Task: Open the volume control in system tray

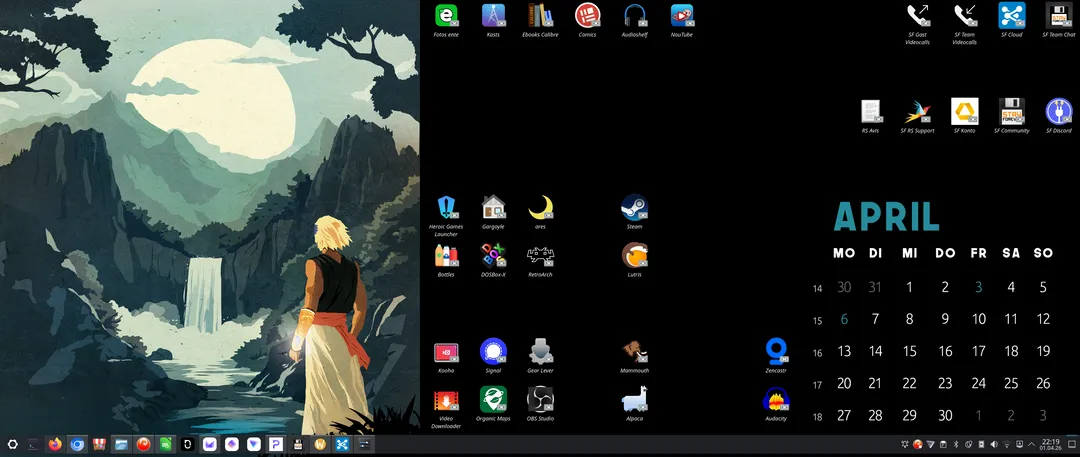Action: [994, 444]
